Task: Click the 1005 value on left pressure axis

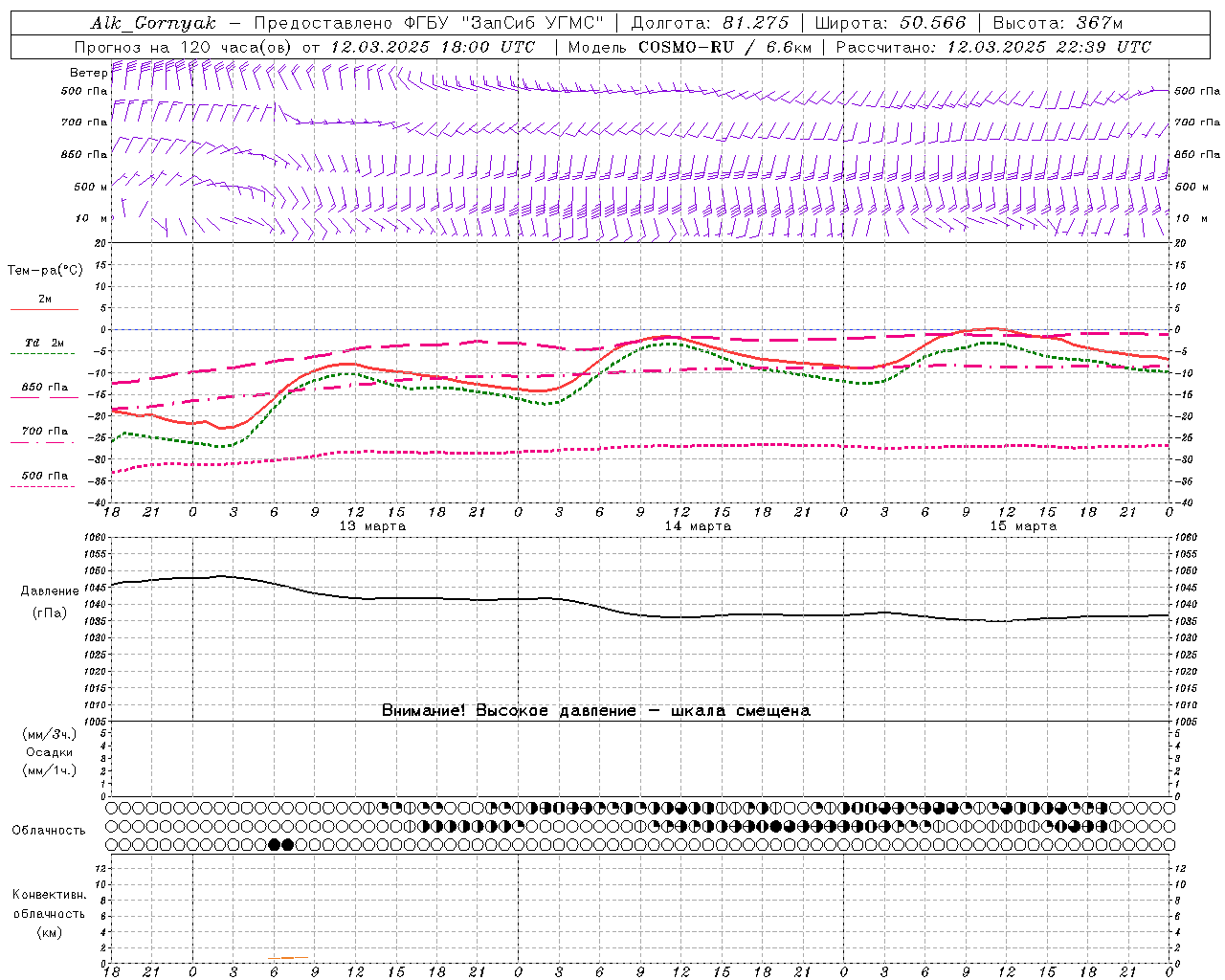Action: (97, 722)
